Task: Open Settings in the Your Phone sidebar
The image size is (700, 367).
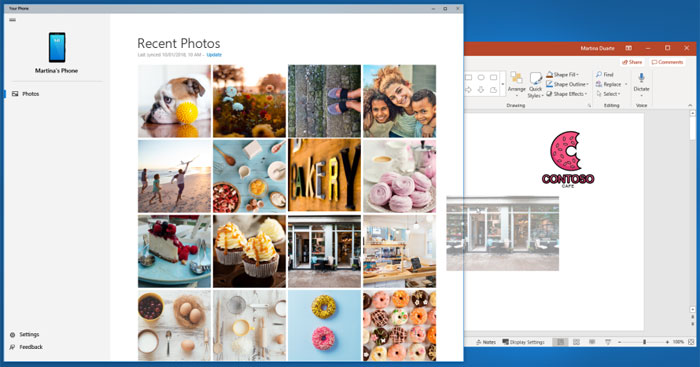Action: point(25,334)
